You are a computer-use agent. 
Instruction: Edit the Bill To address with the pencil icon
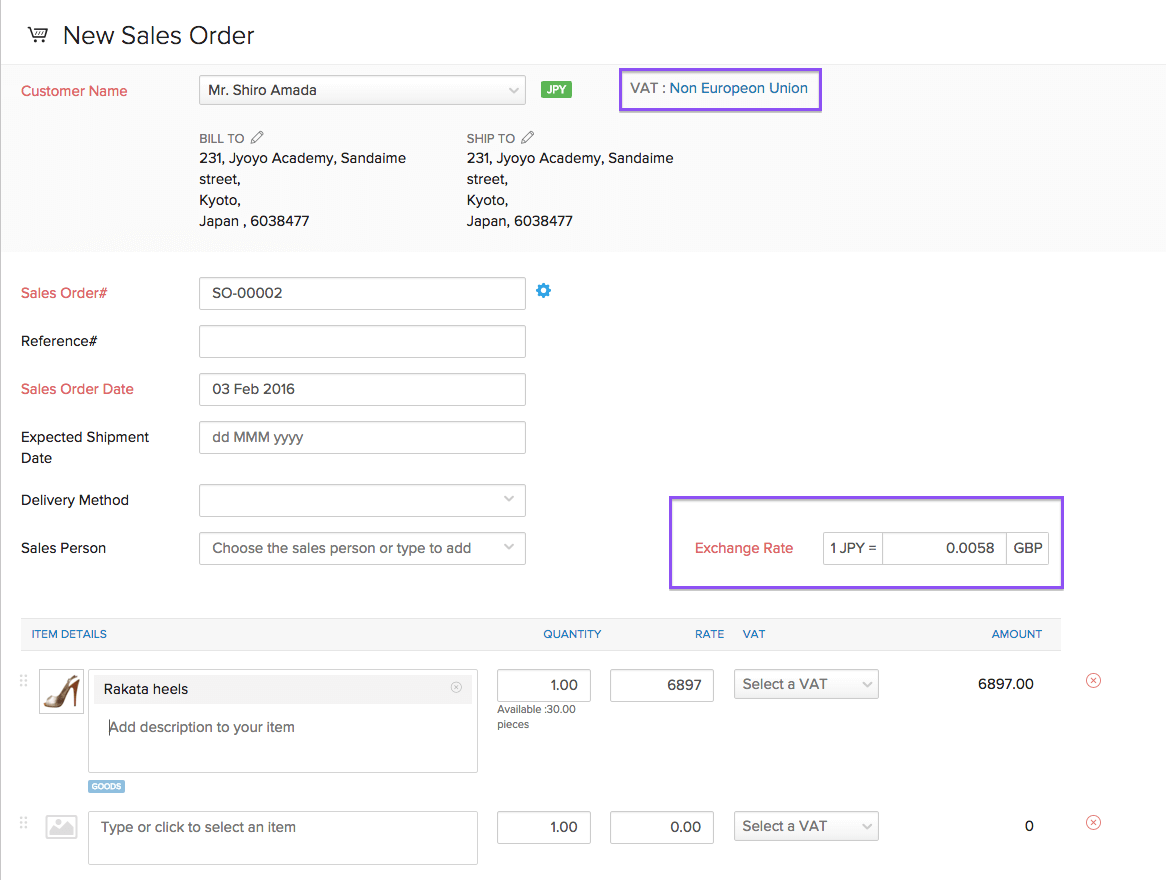coord(255,137)
